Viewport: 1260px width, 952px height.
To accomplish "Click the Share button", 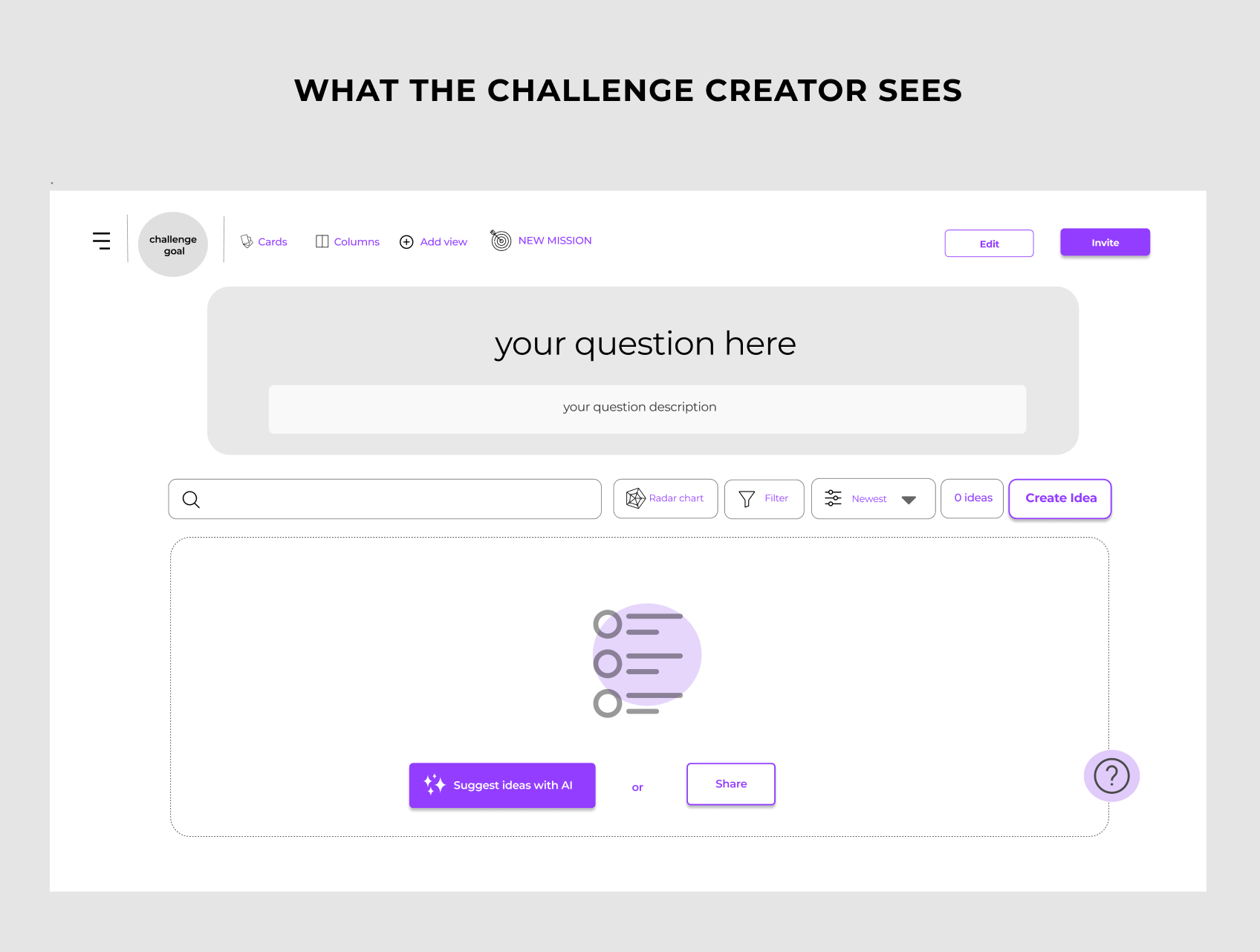I will [731, 784].
